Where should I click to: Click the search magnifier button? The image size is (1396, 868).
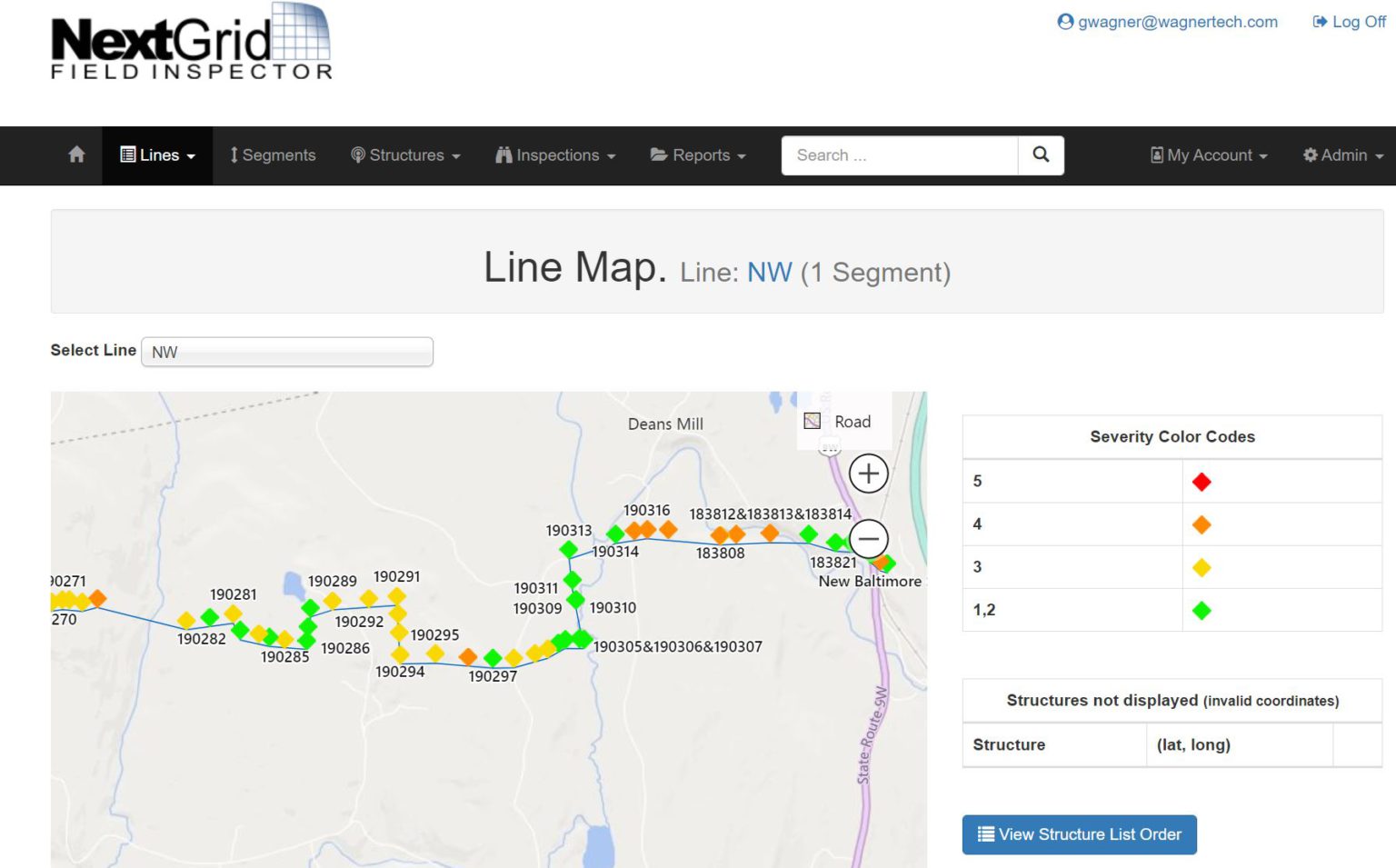(1041, 155)
